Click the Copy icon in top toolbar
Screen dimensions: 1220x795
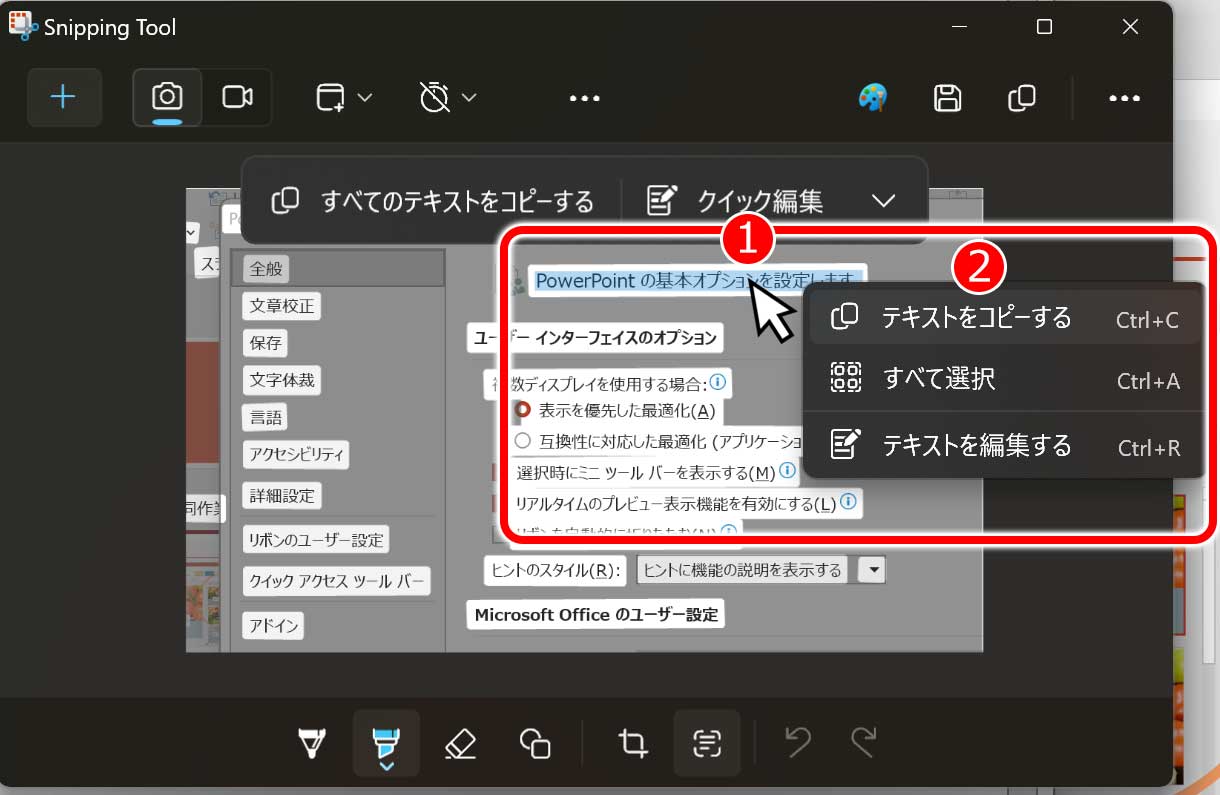pos(1021,97)
